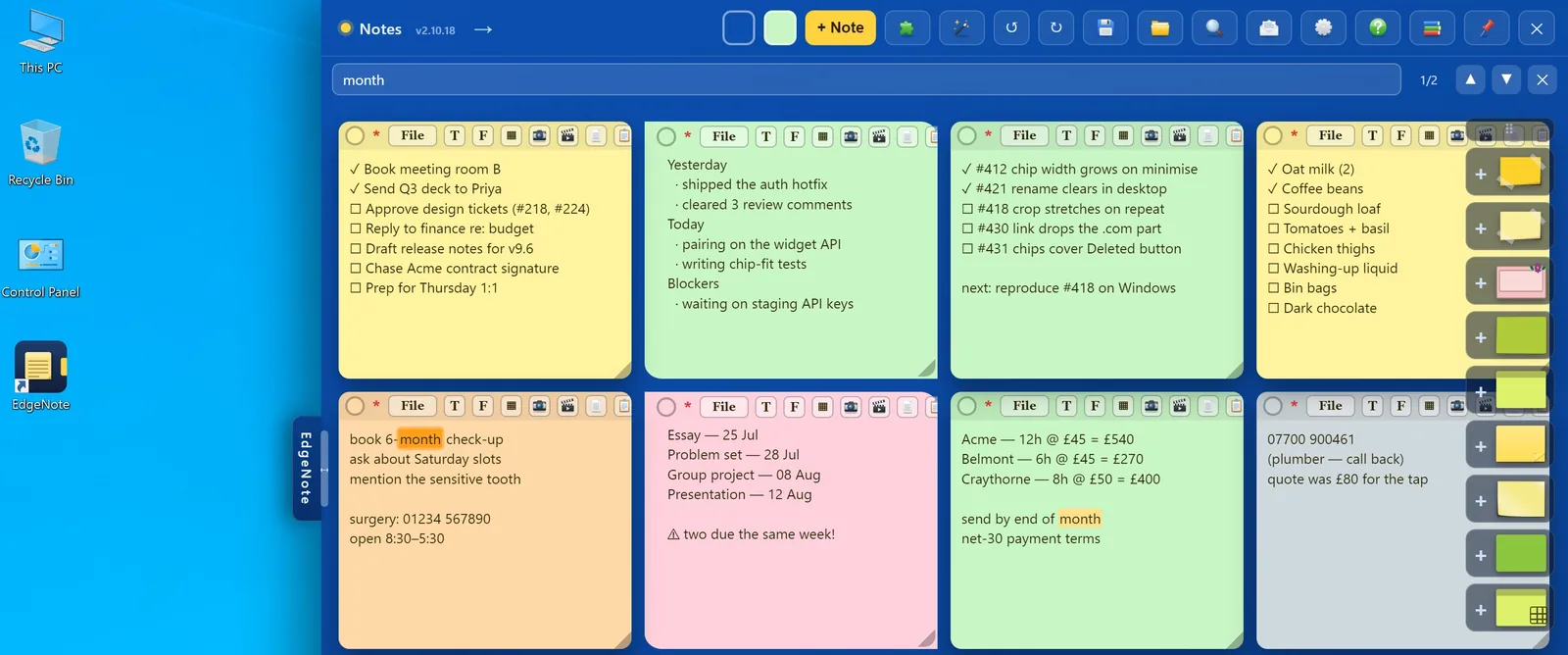Click the clapperboard icon on the Essay deadlines note
The height and width of the screenshot is (655, 1568).
(879, 407)
